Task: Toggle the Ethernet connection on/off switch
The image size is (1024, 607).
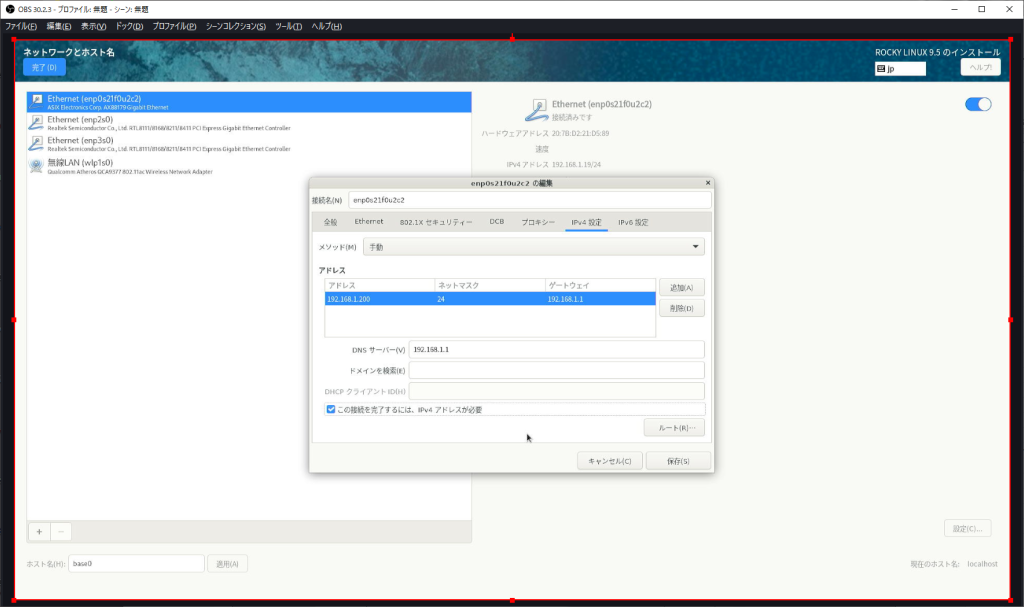Action: 977,105
